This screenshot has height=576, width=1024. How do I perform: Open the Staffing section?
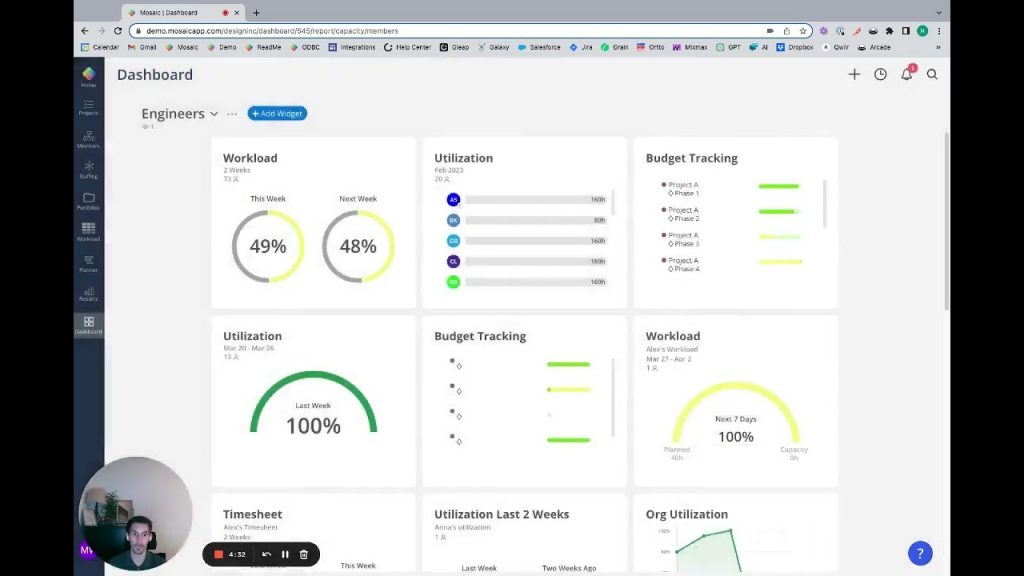point(88,172)
